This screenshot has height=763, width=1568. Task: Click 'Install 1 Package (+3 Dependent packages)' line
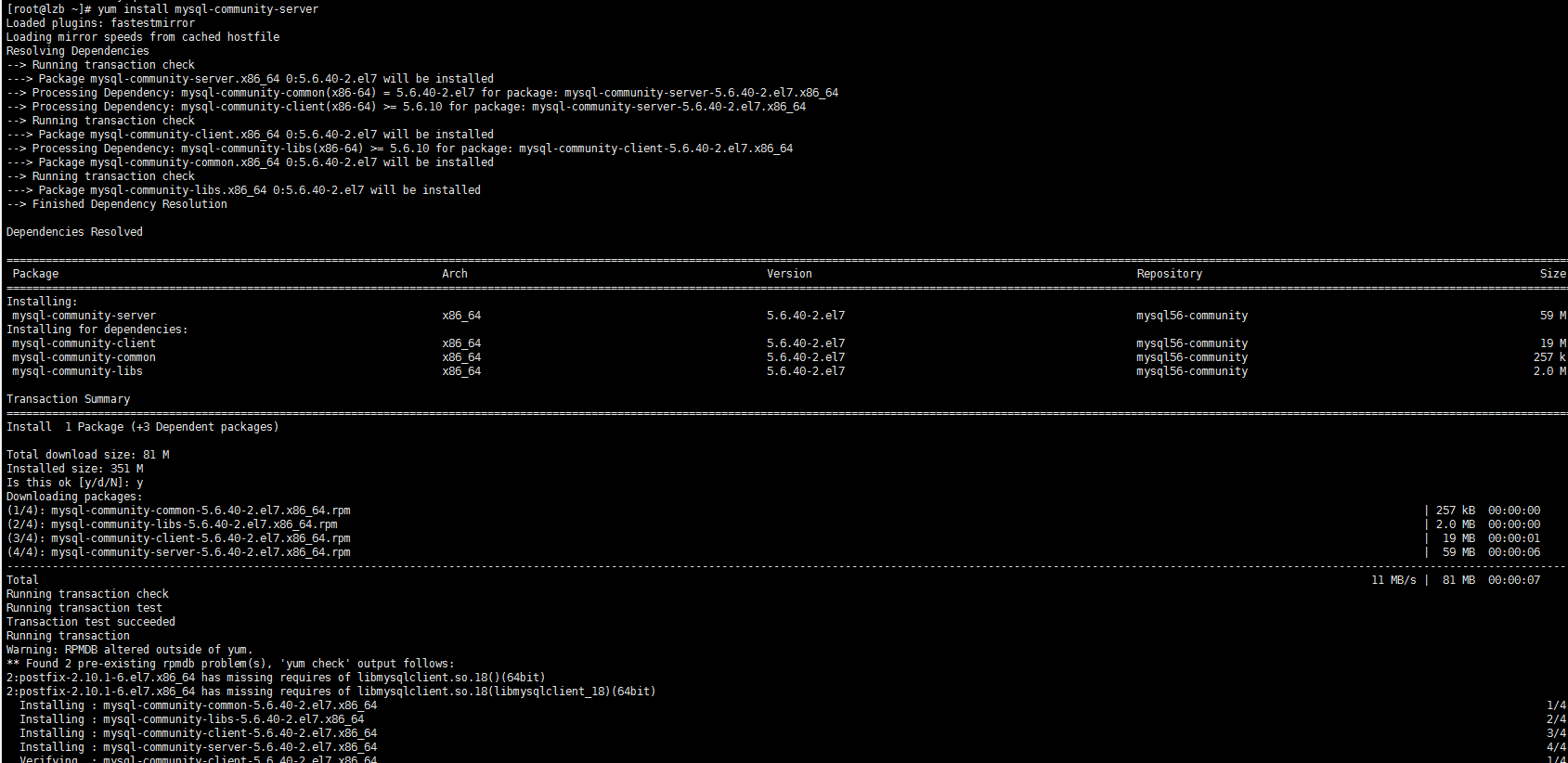click(x=143, y=427)
